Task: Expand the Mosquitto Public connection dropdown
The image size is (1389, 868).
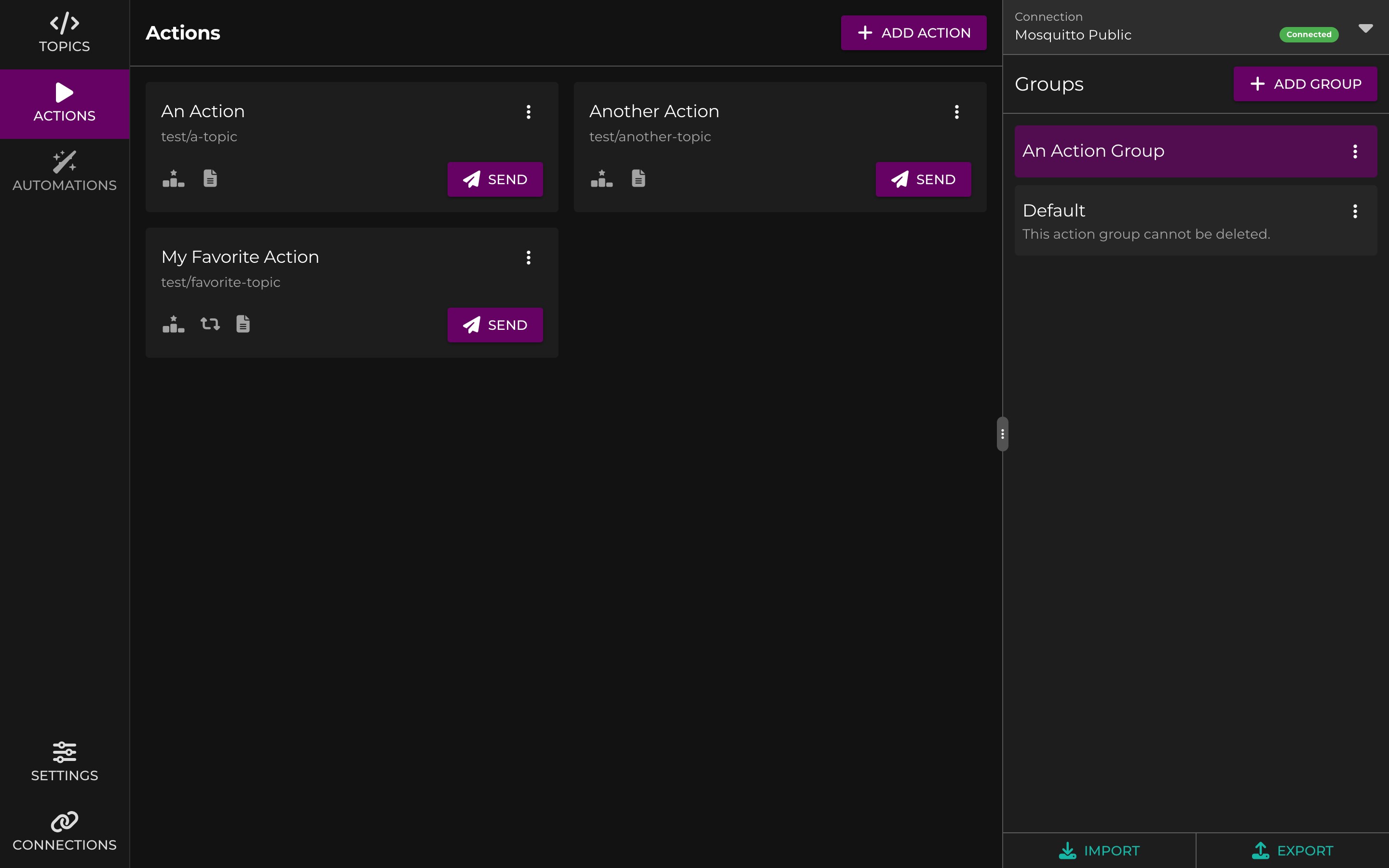Action: pos(1365,28)
